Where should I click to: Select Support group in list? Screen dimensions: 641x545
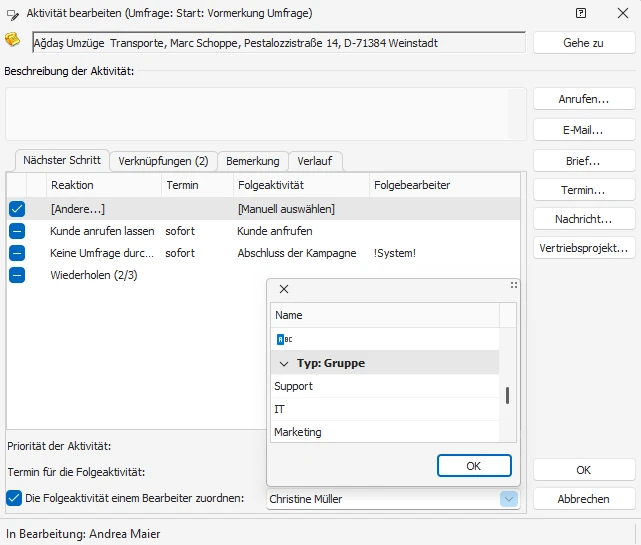click(x=385, y=386)
